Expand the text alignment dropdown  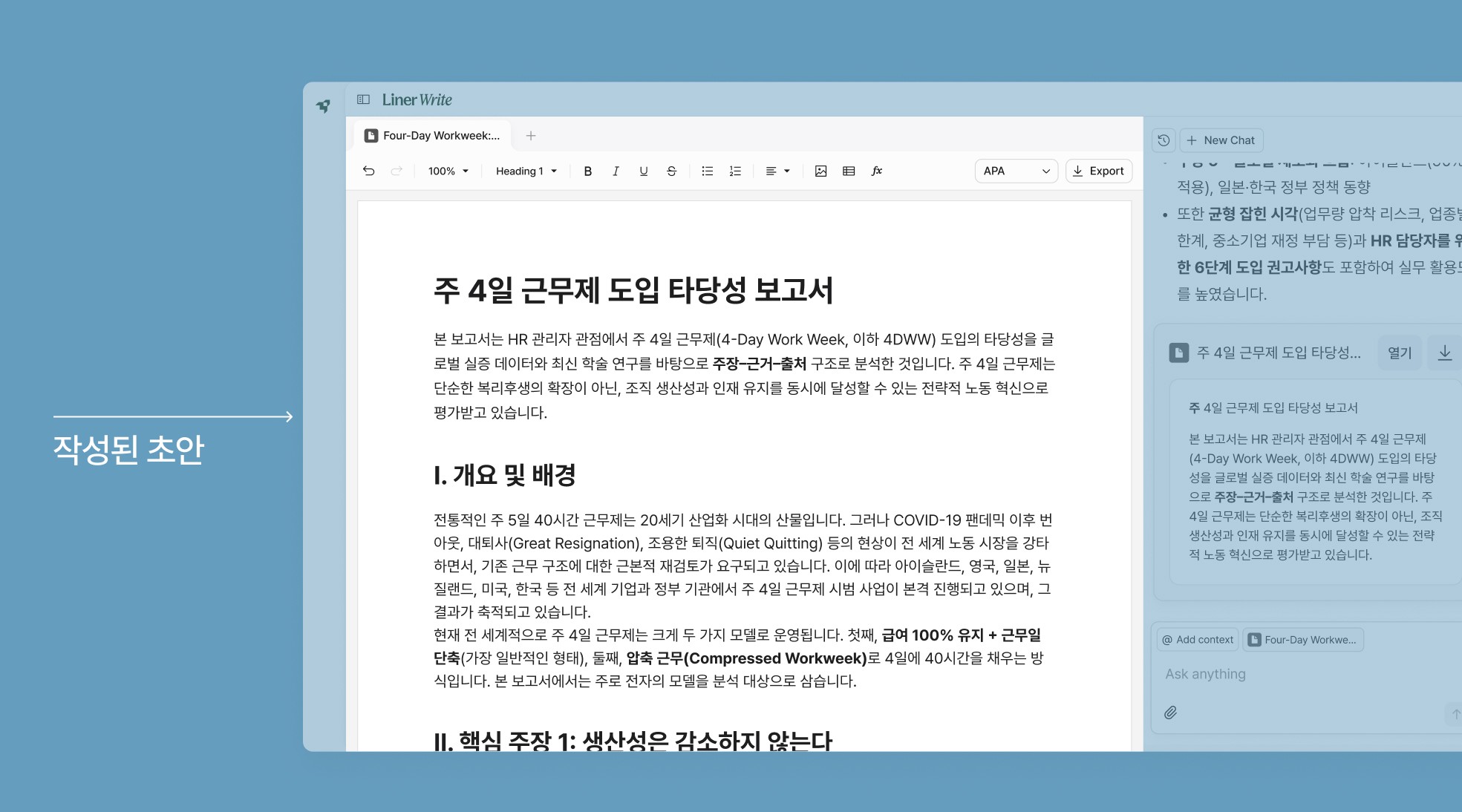pos(777,171)
